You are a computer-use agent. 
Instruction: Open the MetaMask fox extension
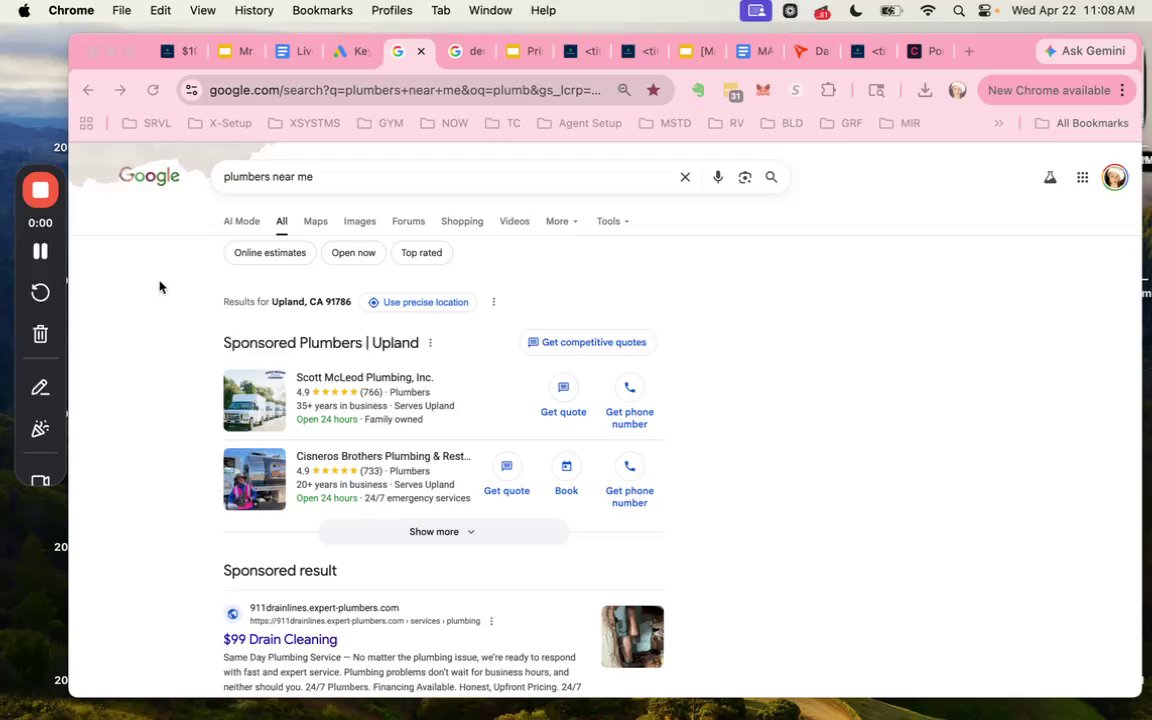click(763, 90)
